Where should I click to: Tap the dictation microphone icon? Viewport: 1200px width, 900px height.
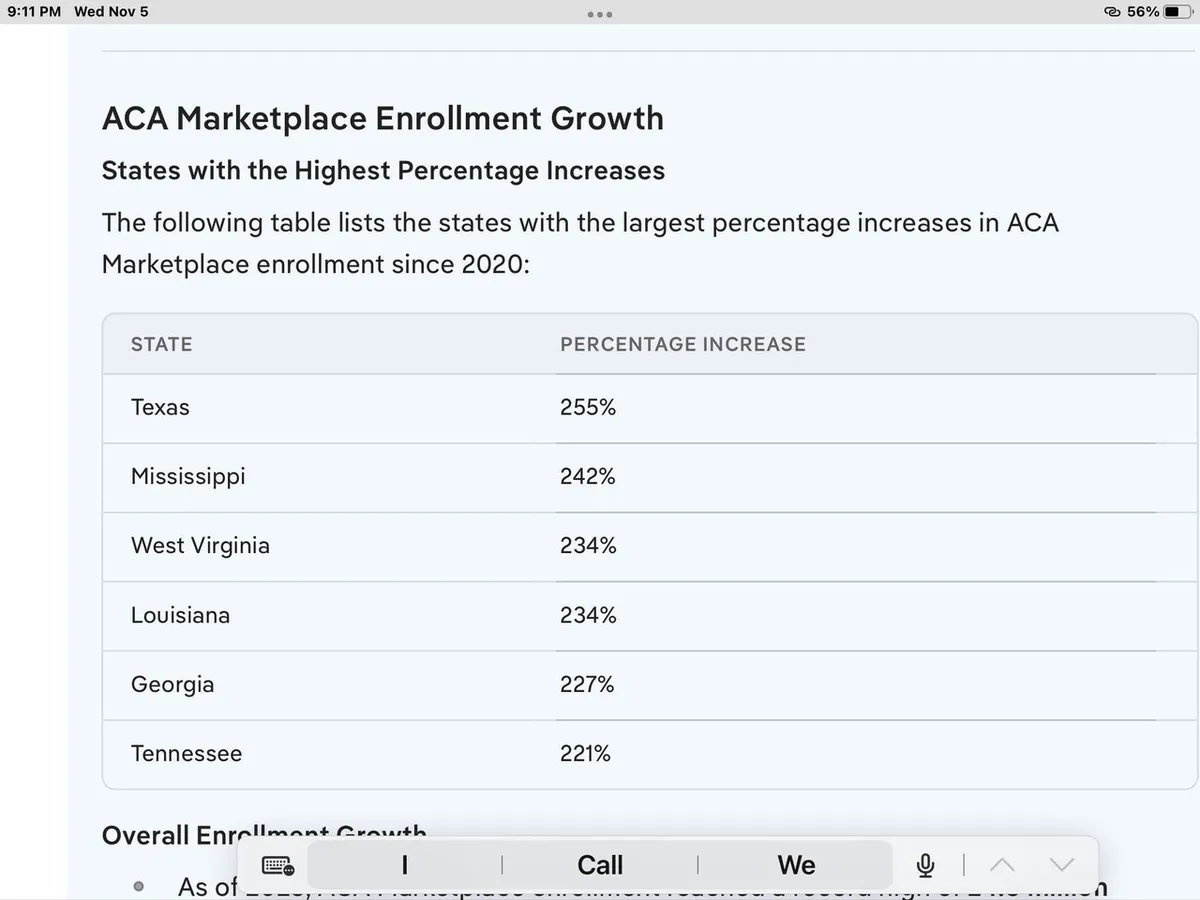(x=926, y=865)
